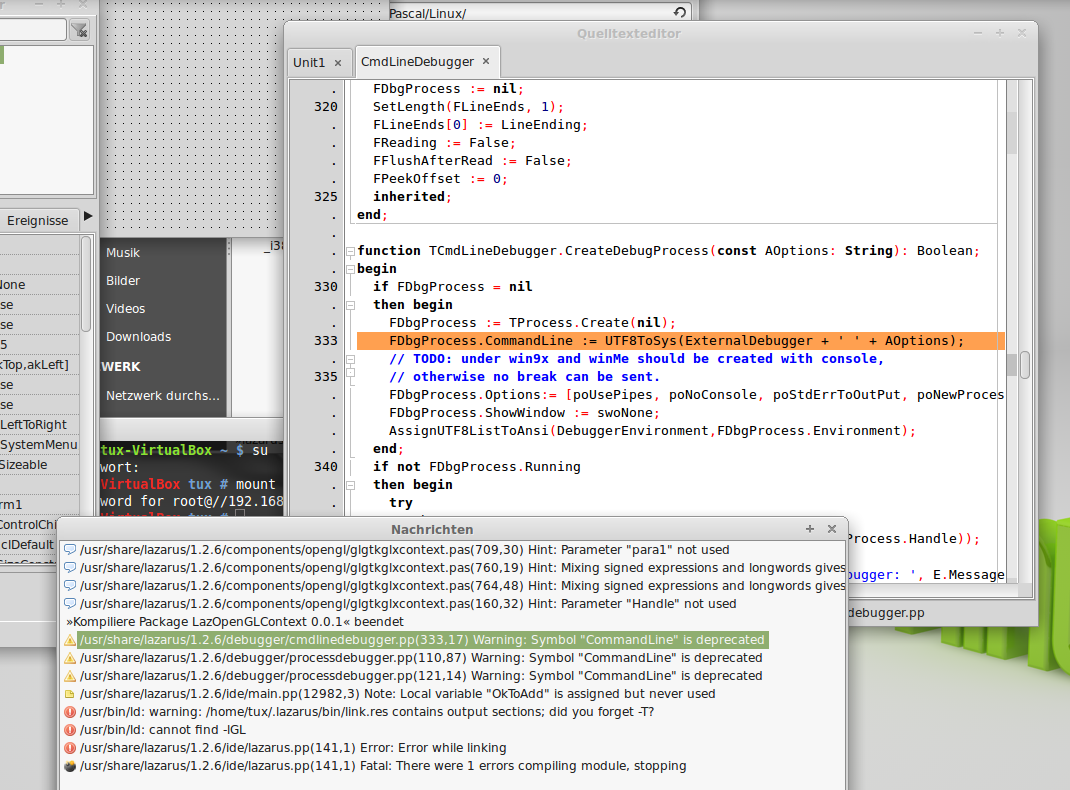The image size is (1070, 790).
Task: Close the CmdLineDebugger tab
Action: point(486,62)
